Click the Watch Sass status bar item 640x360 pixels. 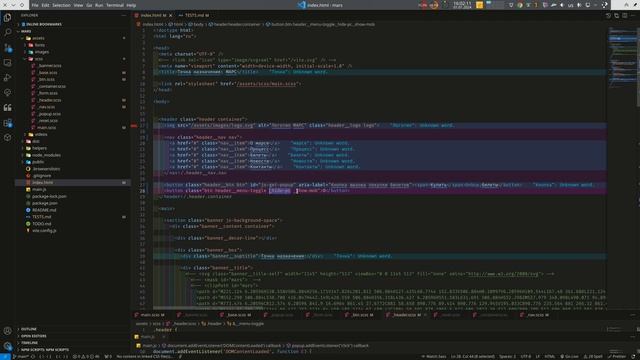(x=433, y=357)
